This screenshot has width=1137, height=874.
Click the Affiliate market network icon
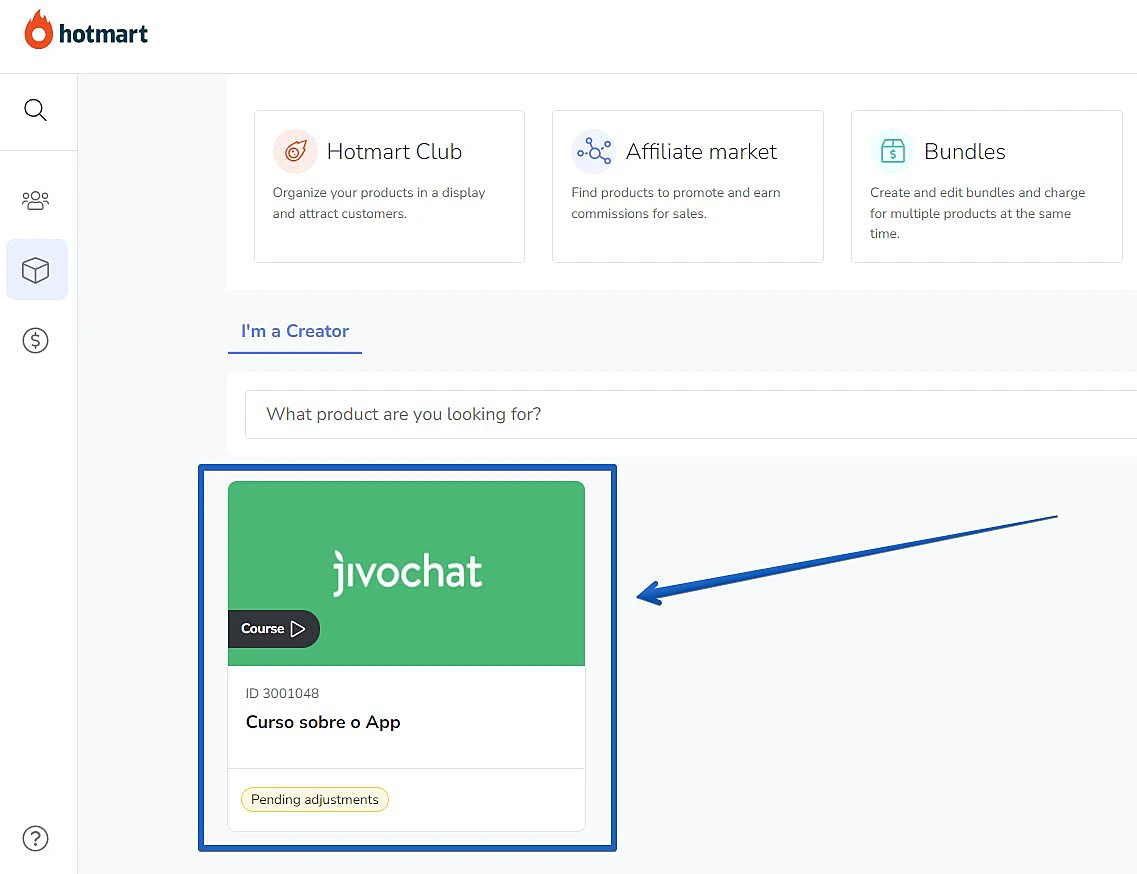tap(593, 152)
